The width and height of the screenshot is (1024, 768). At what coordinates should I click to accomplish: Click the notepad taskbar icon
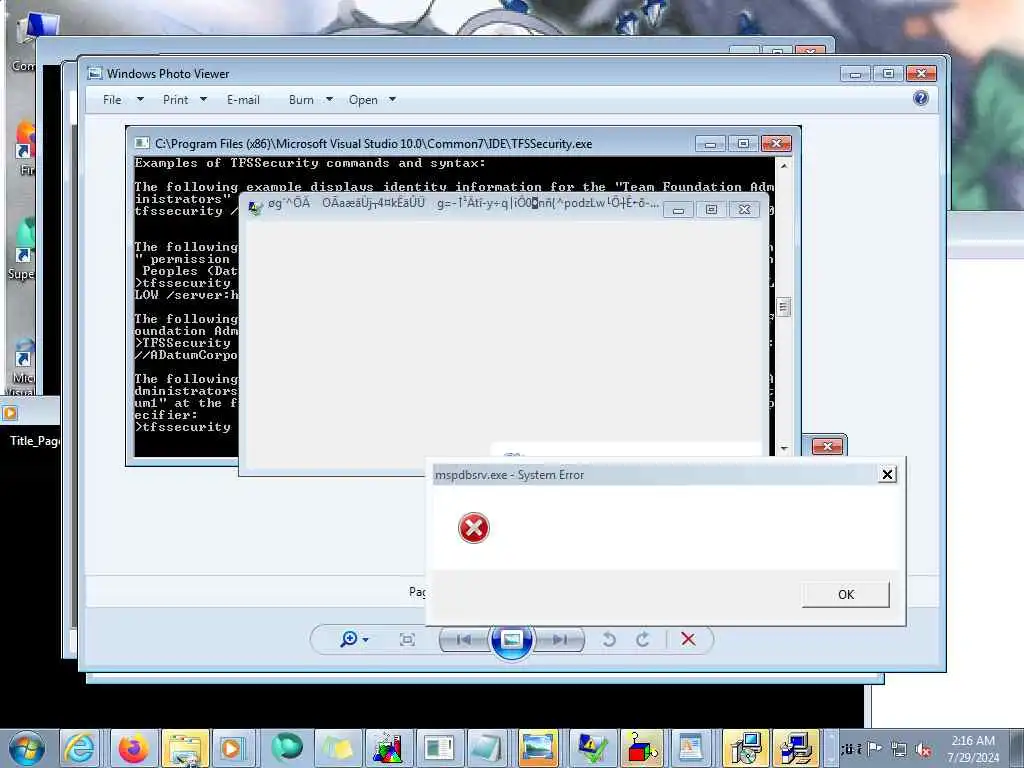(488, 748)
